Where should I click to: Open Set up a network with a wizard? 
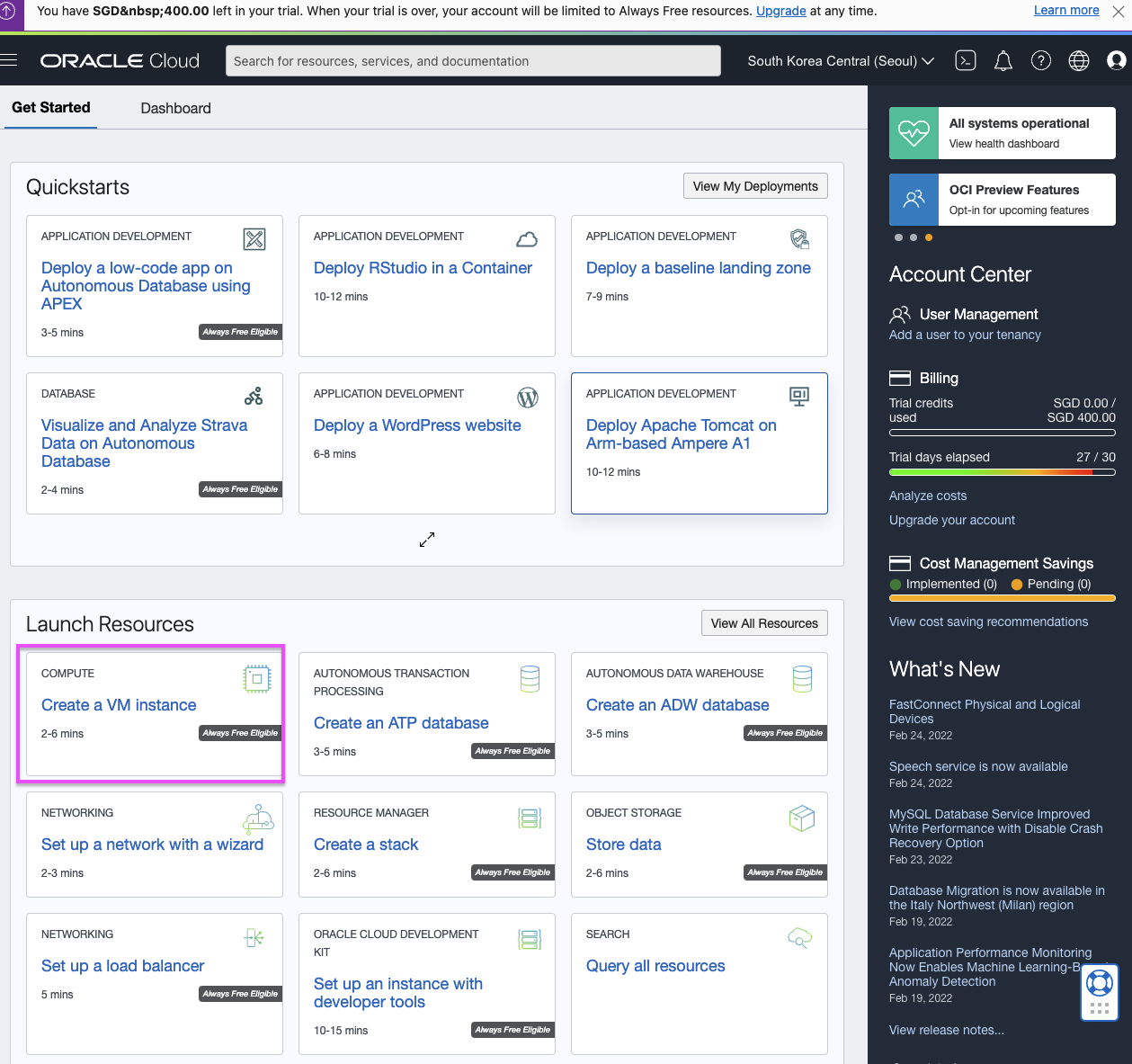coord(152,845)
